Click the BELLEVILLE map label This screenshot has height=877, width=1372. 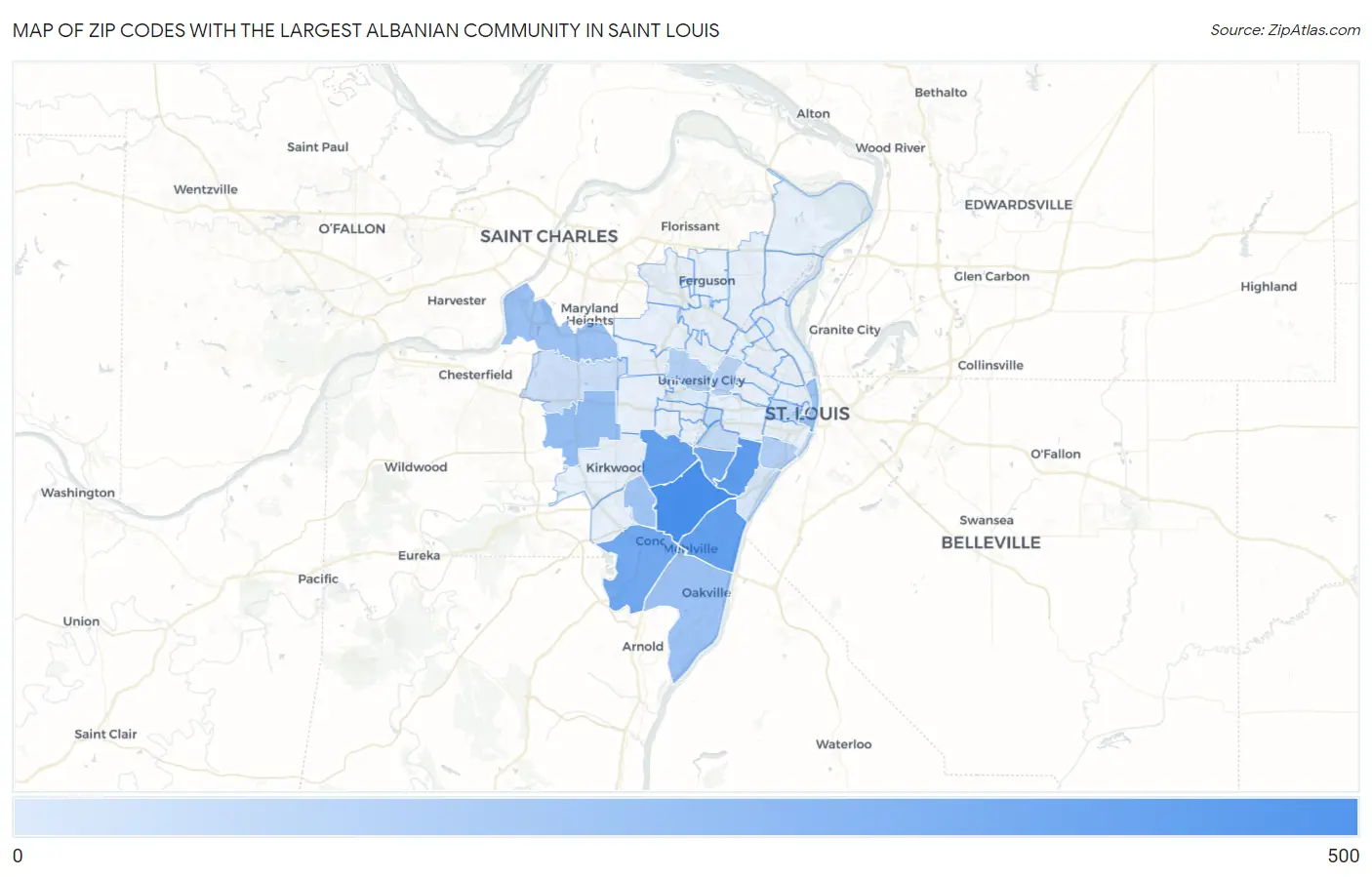tap(990, 542)
